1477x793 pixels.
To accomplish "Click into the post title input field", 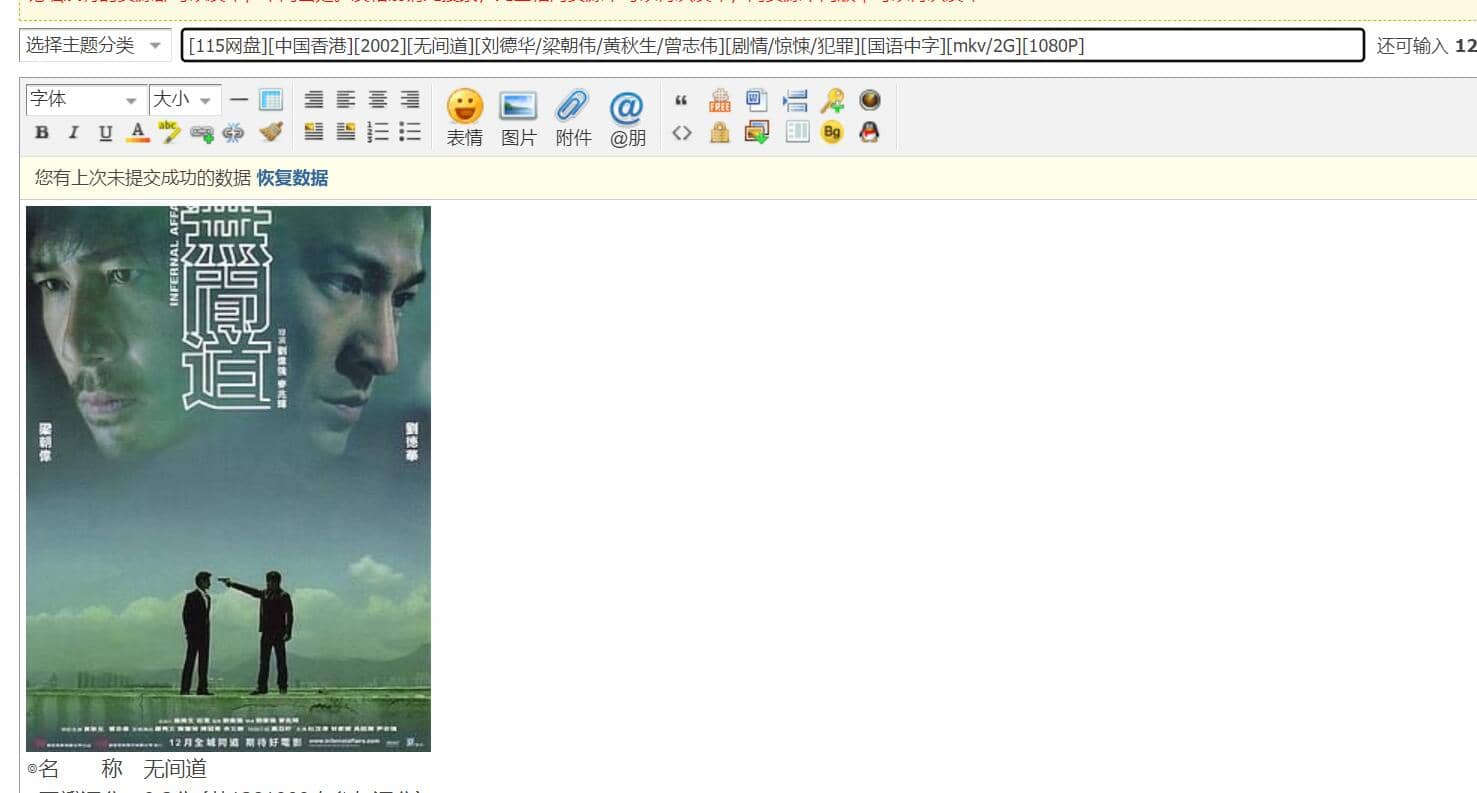I will [773, 45].
